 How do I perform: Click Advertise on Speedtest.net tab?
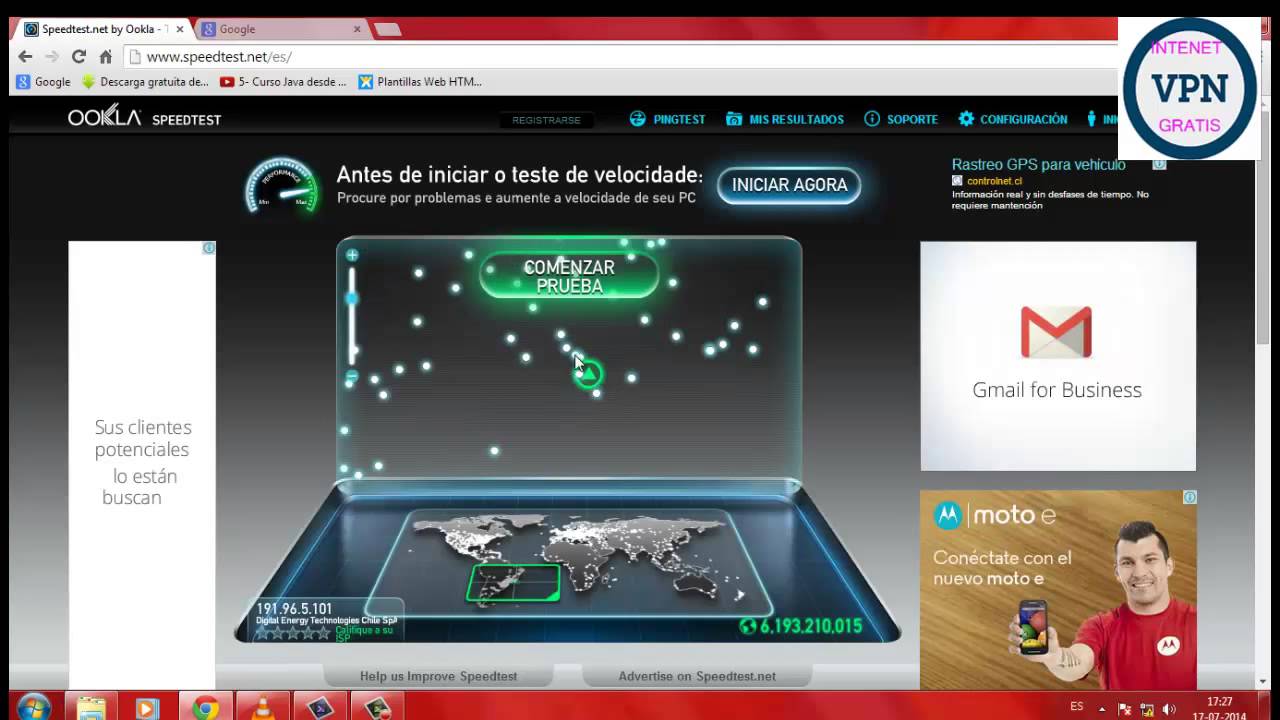697,676
